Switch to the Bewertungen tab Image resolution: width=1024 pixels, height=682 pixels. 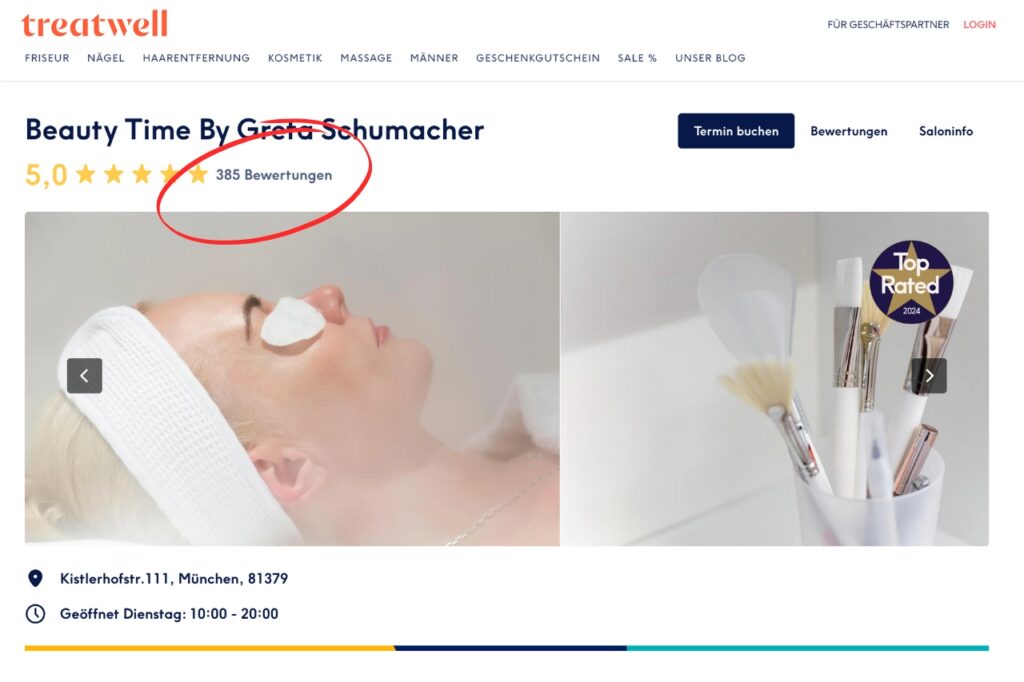point(849,131)
